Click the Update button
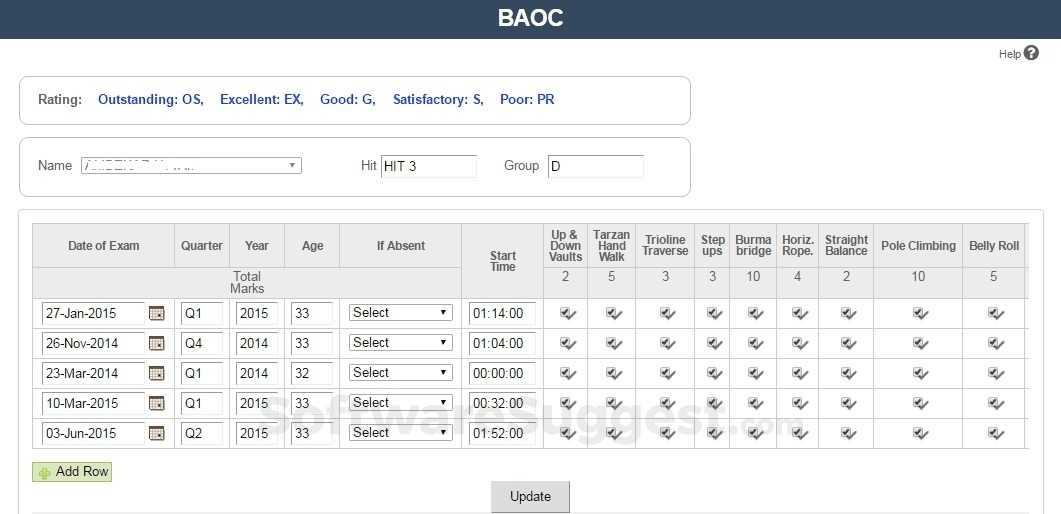This screenshot has height=514, width=1061. [x=530, y=497]
